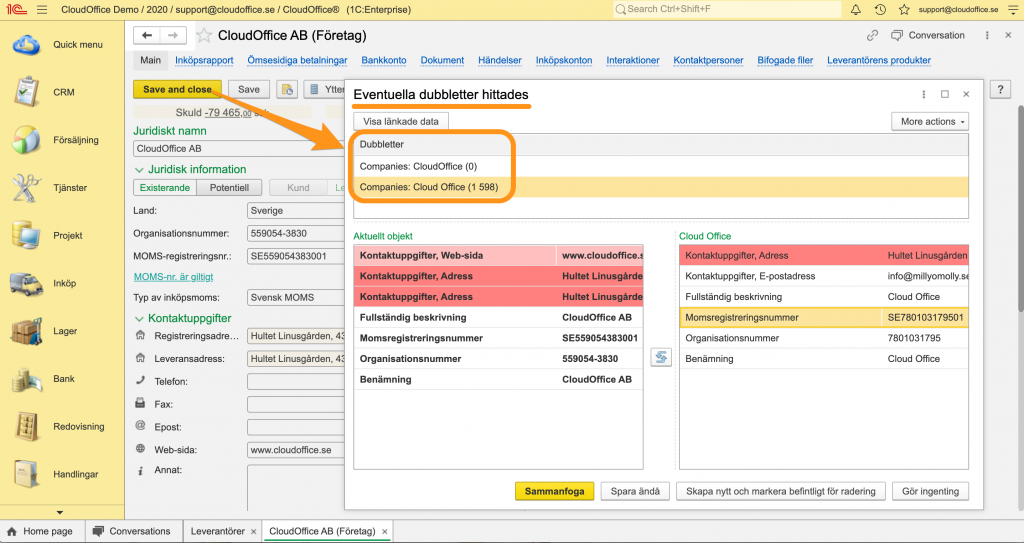Open Försäljning sidebar section
Image resolution: width=1024 pixels, height=543 pixels.
click(62, 140)
